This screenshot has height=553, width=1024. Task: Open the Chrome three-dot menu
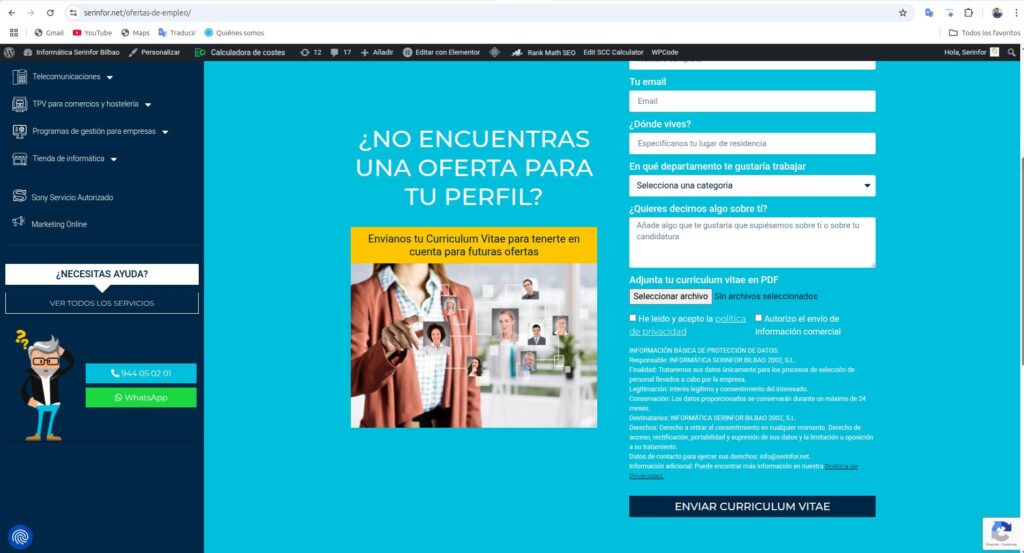pos(1016,12)
